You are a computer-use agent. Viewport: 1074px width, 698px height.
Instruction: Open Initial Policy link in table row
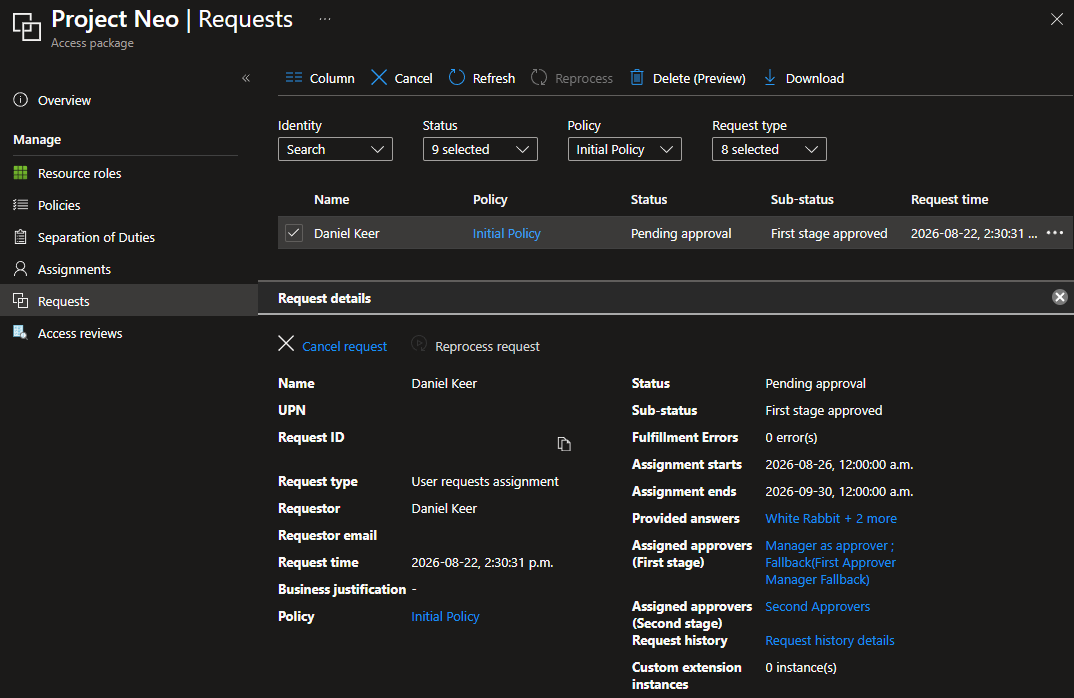pos(506,234)
